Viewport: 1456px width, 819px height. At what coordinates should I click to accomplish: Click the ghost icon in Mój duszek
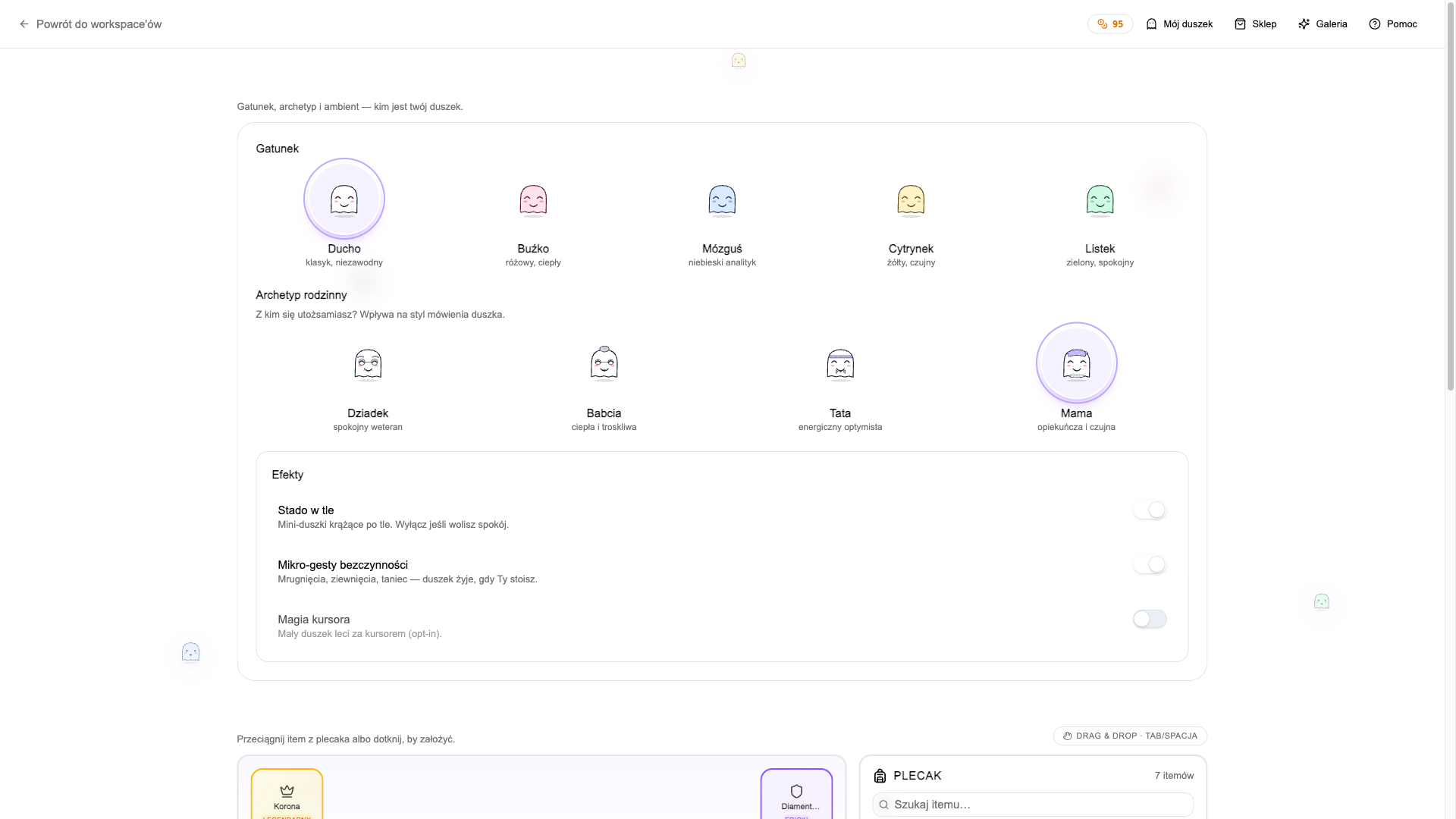(x=1151, y=24)
